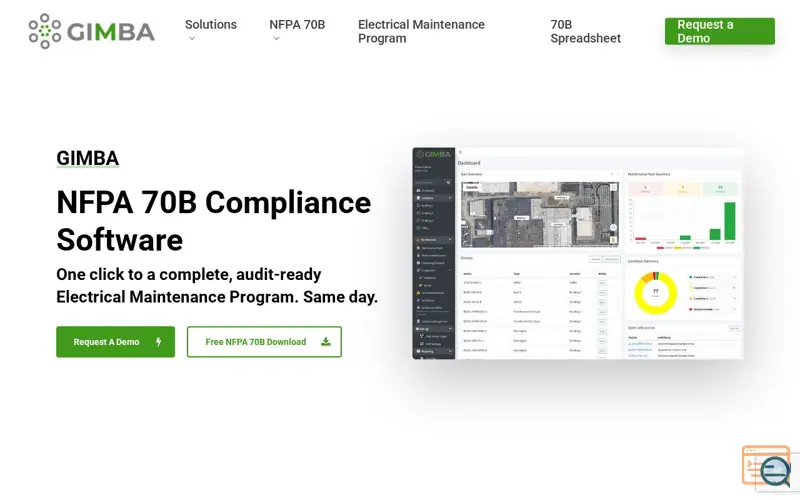Screen dimensions: 800x500
Task: Click the GIMBA underlined heading link
Action: [x=87, y=158]
